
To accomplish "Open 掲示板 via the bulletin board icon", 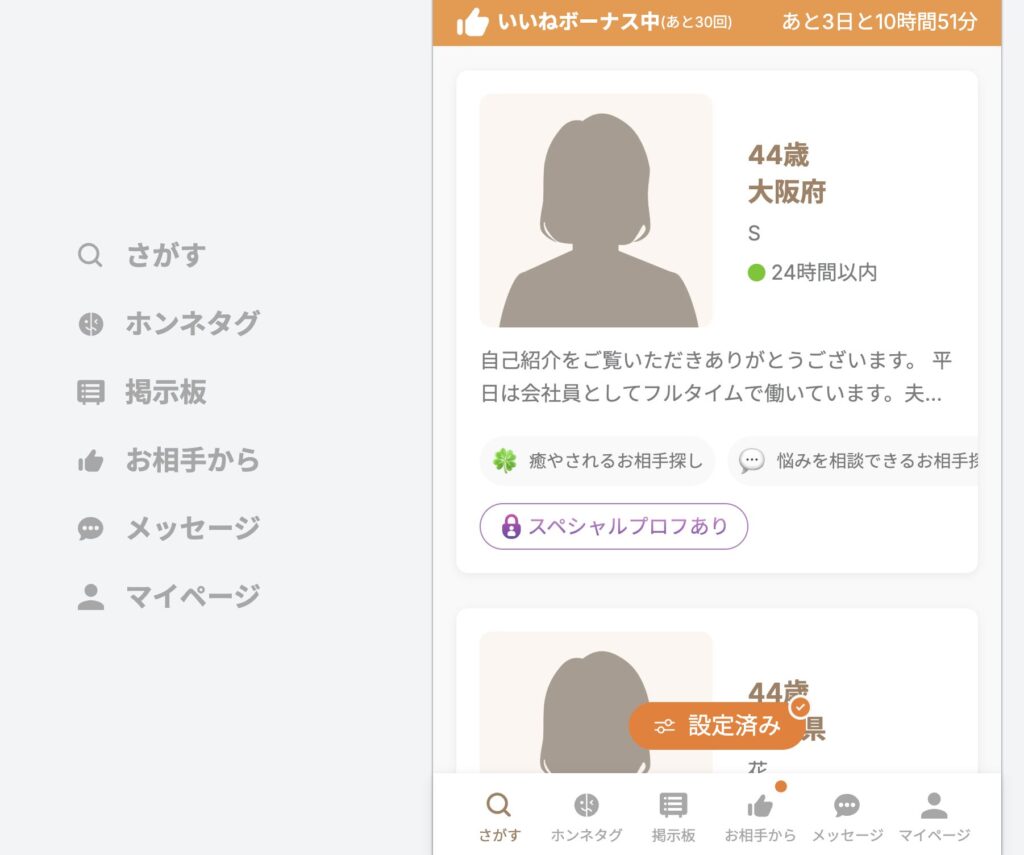I will [673, 803].
